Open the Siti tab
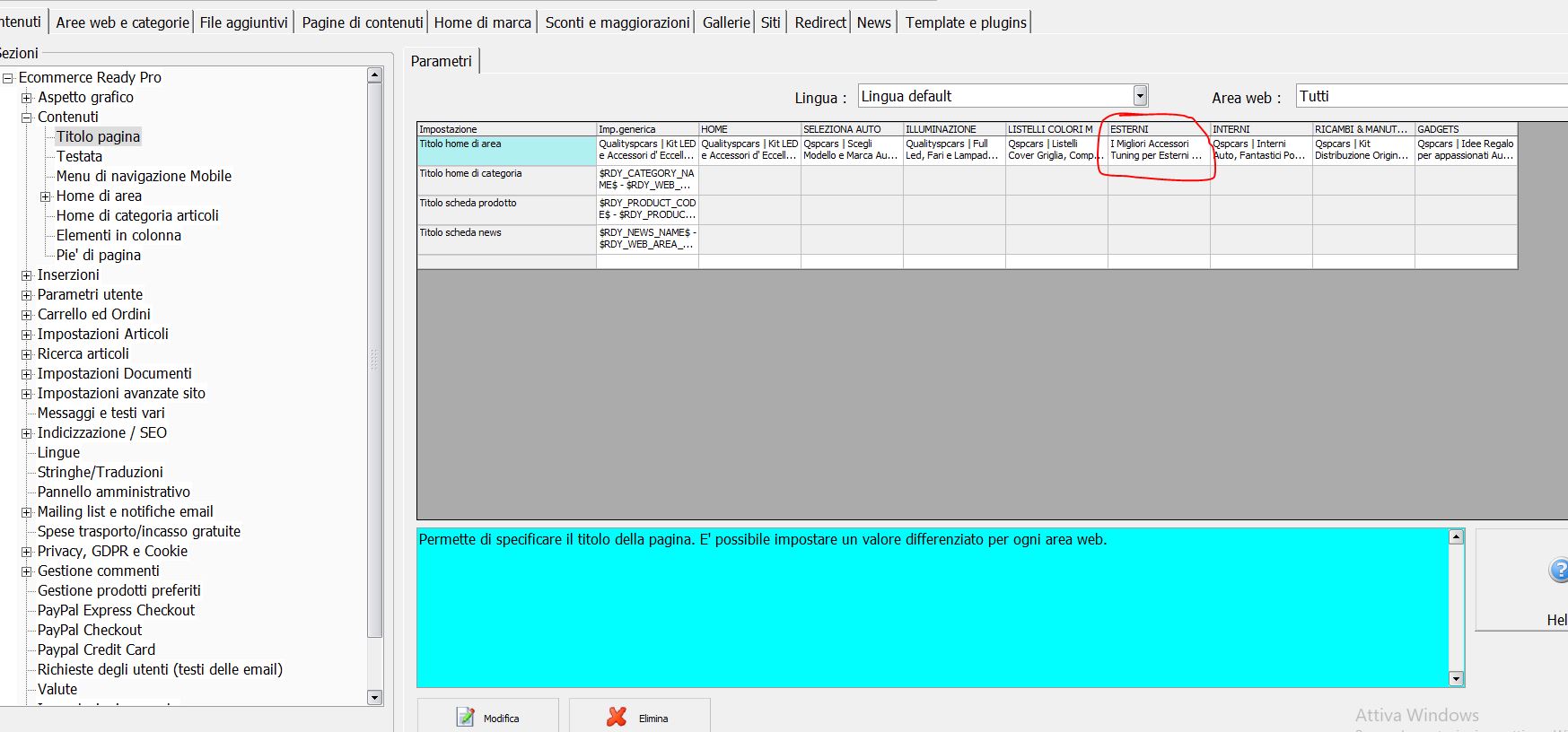The image size is (1568, 732). (x=771, y=22)
